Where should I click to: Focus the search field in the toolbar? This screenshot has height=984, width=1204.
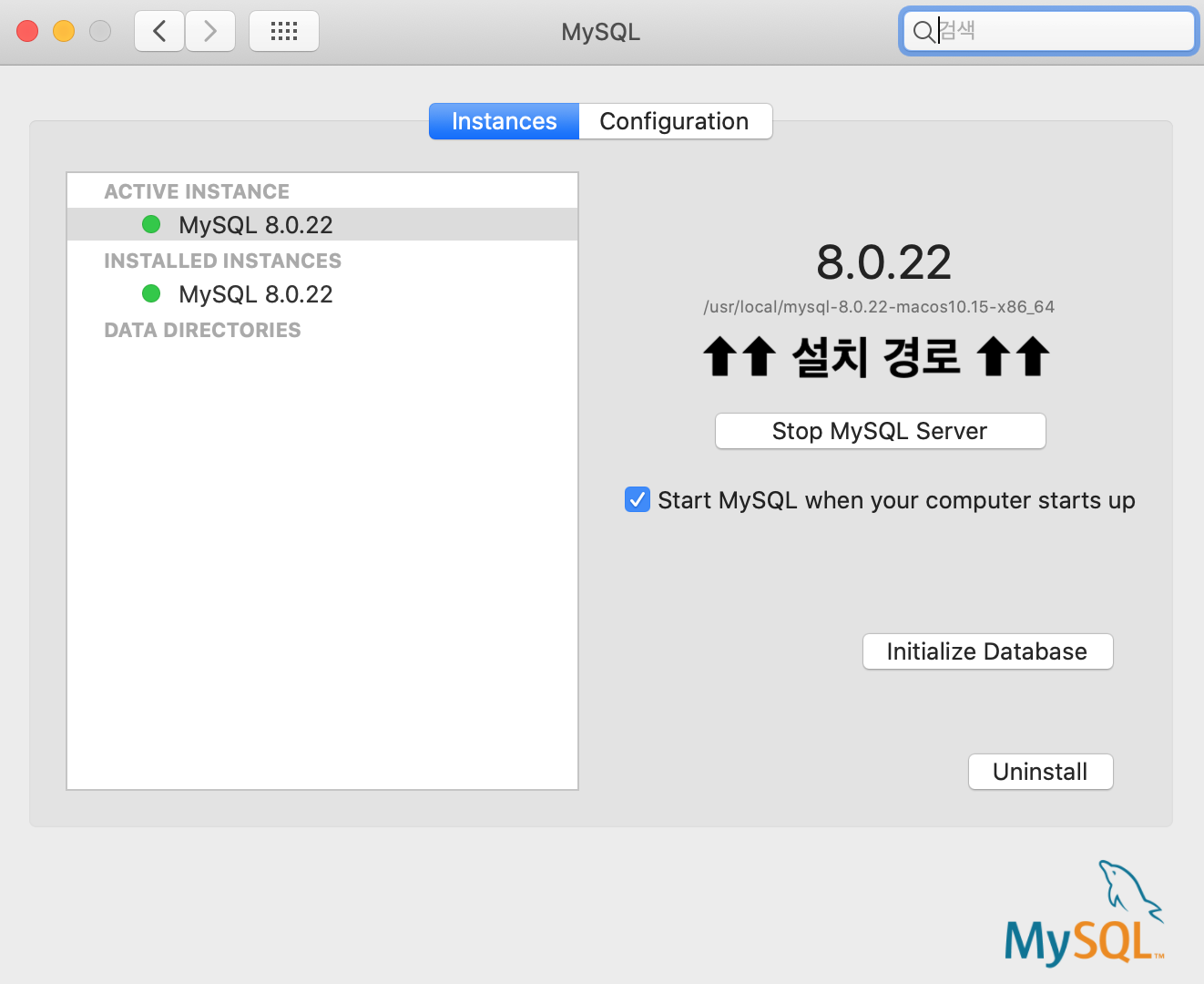pyautogui.click(x=1049, y=31)
